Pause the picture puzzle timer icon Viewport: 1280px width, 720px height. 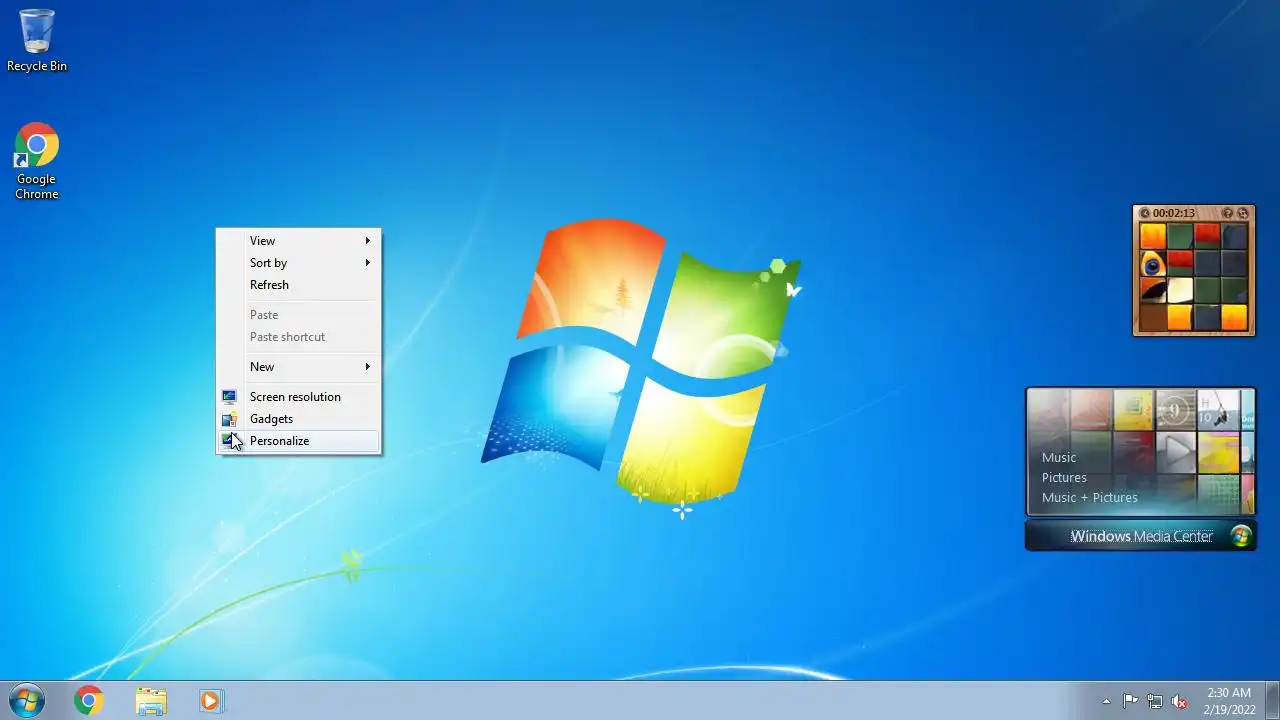[x=1145, y=213]
